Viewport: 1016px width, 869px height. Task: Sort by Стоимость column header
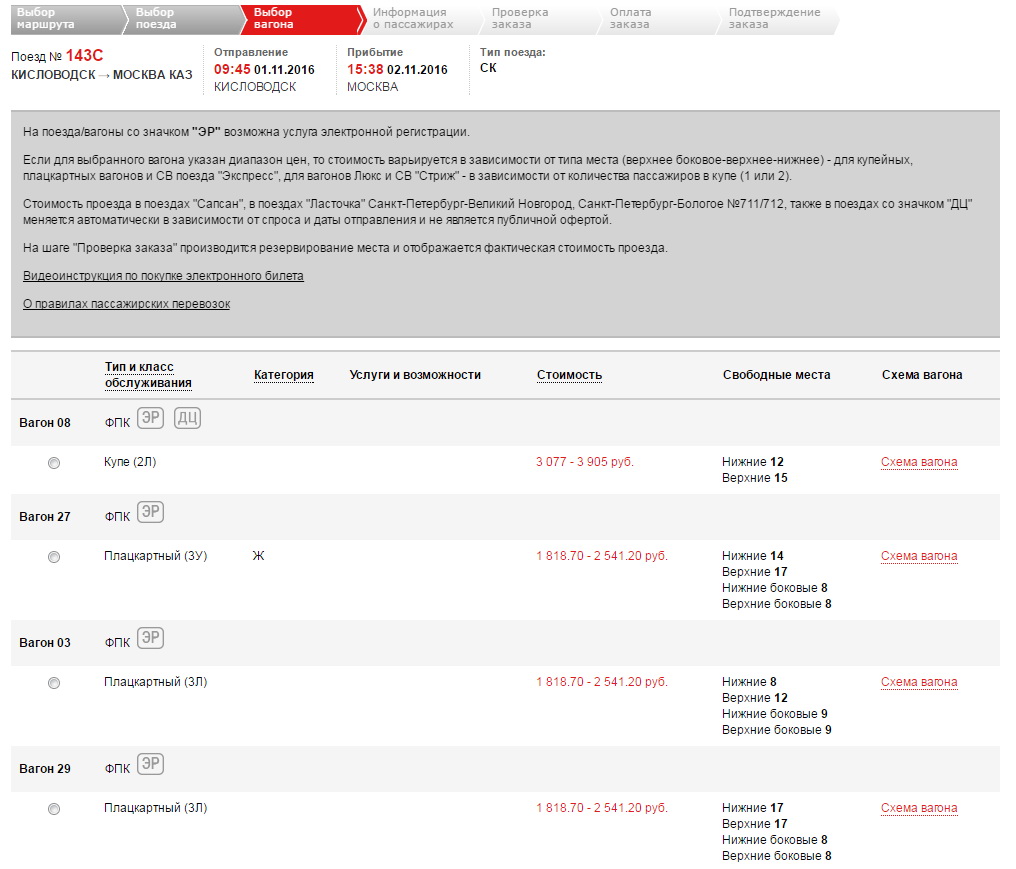(569, 375)
